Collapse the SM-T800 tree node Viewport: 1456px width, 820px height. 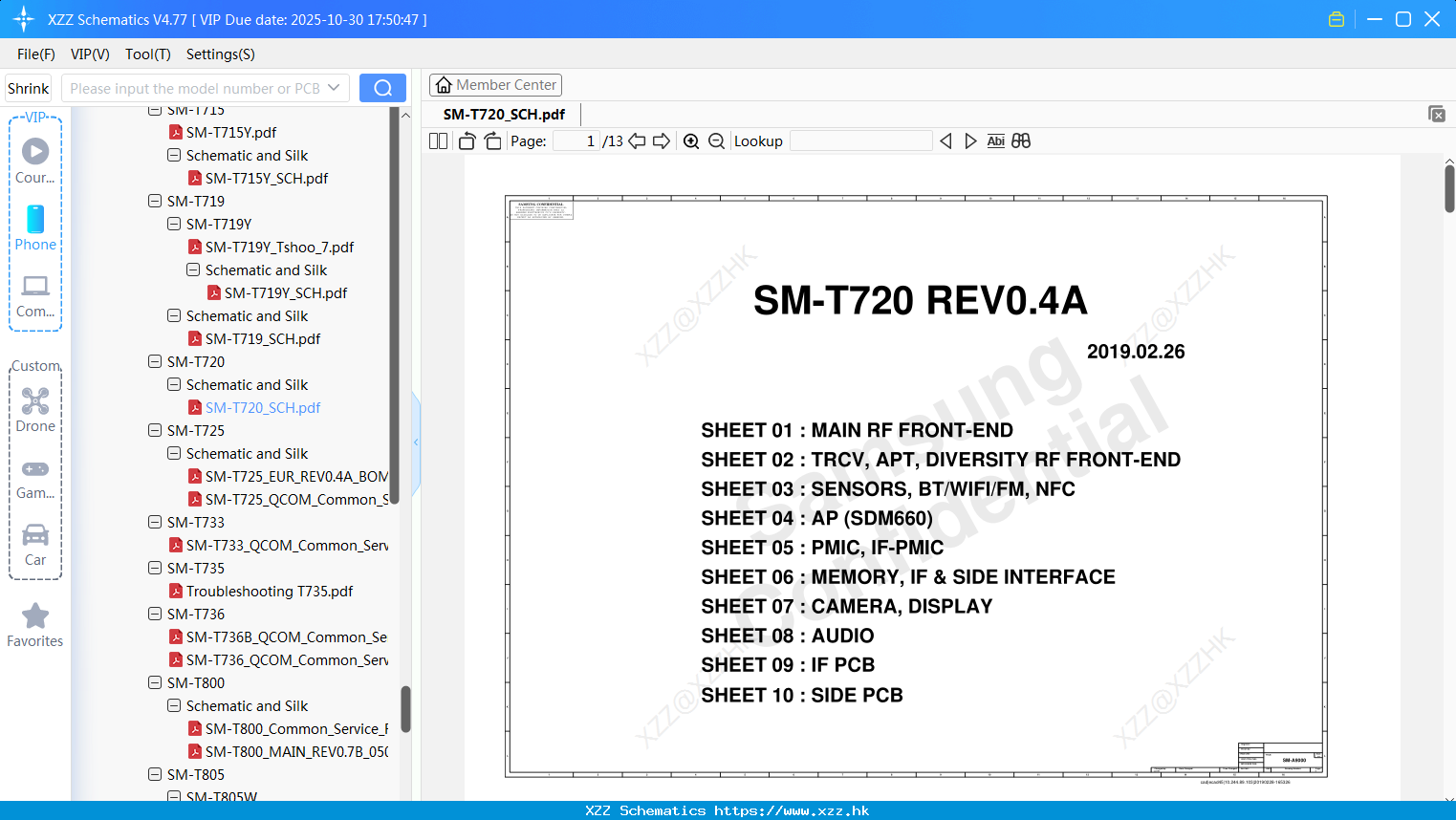point(155,682)
